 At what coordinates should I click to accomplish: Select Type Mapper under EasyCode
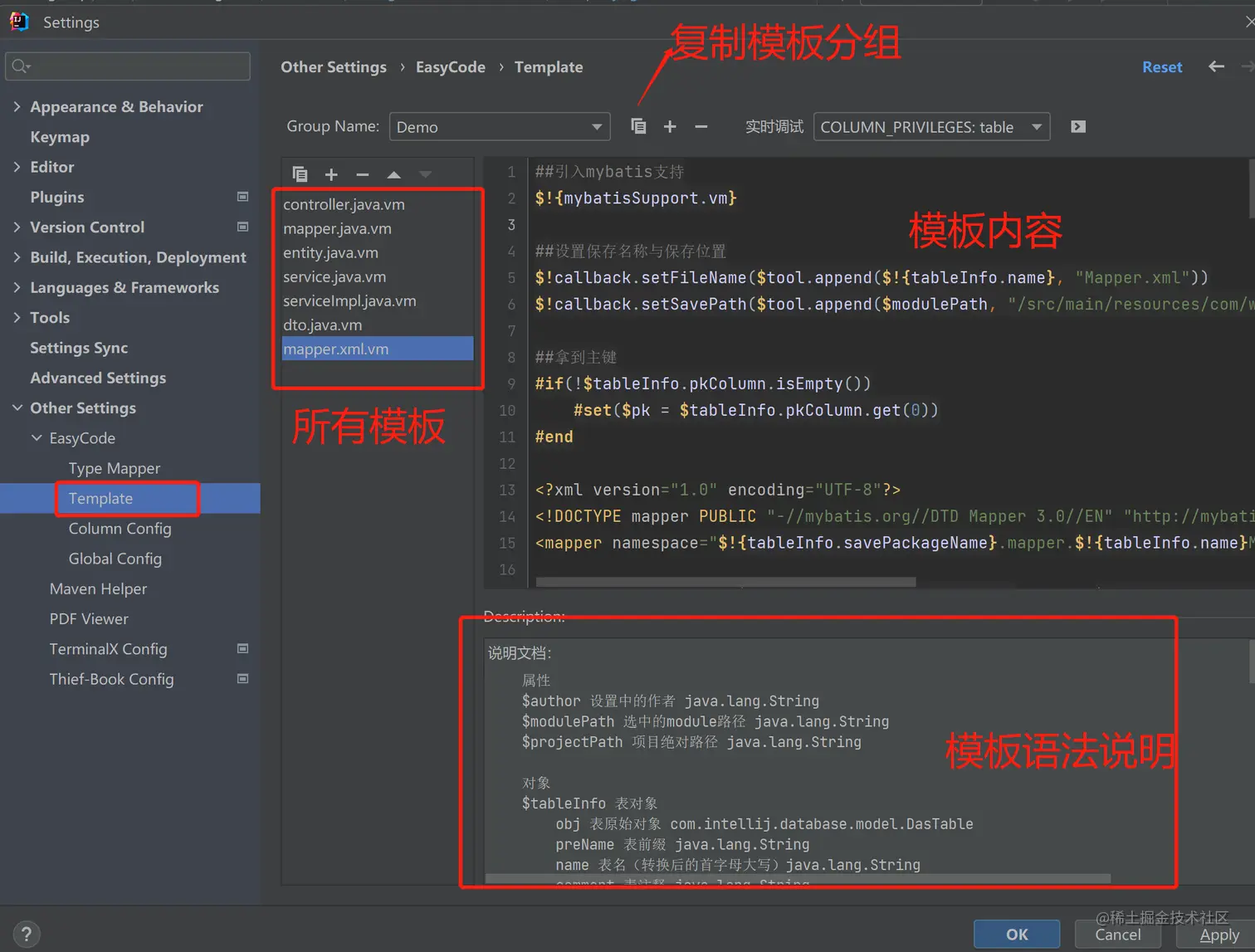pos(115,468)
